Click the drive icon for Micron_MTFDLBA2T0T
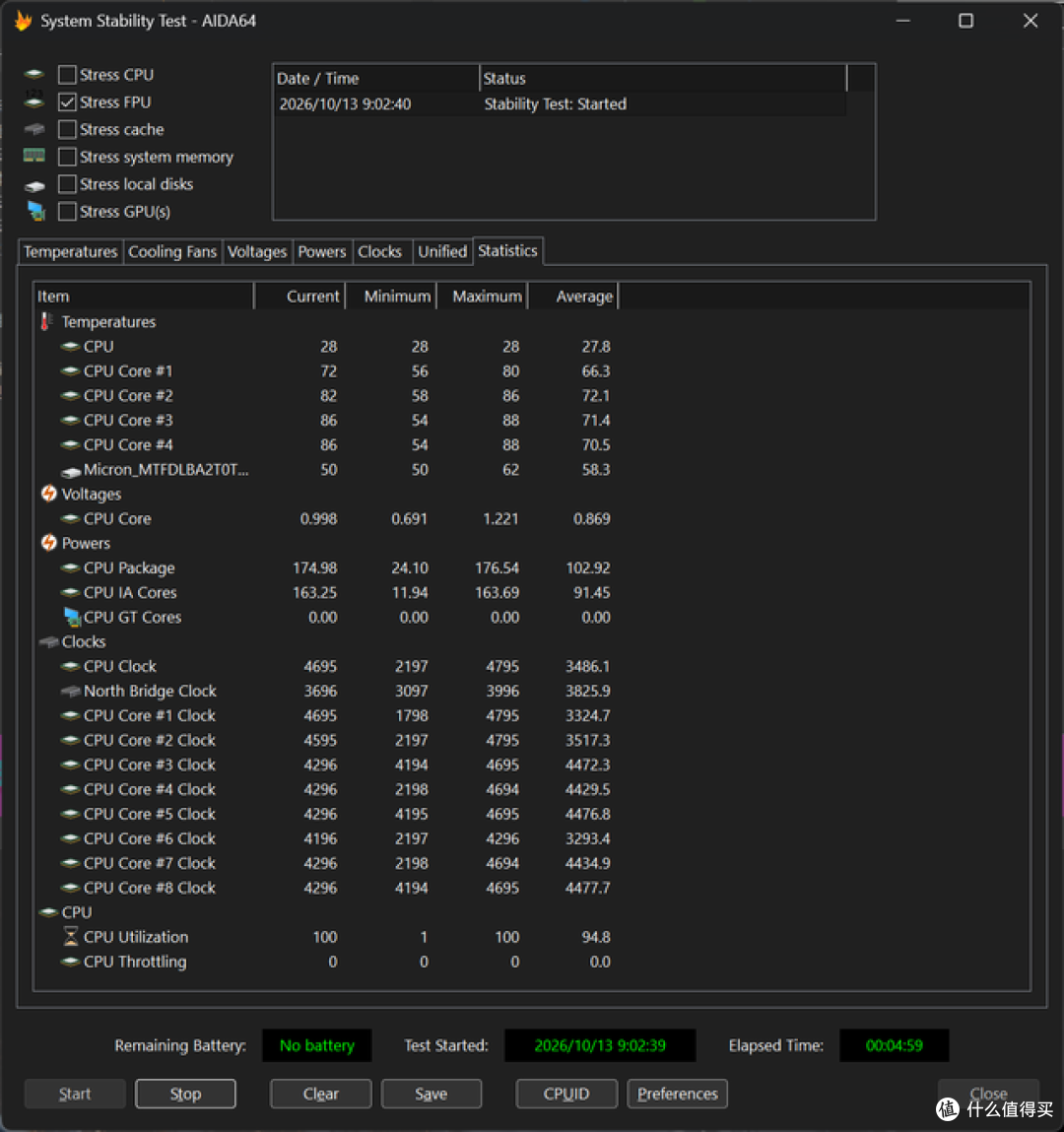Screen dimensions: 1064x1132 tap(71, 472)
